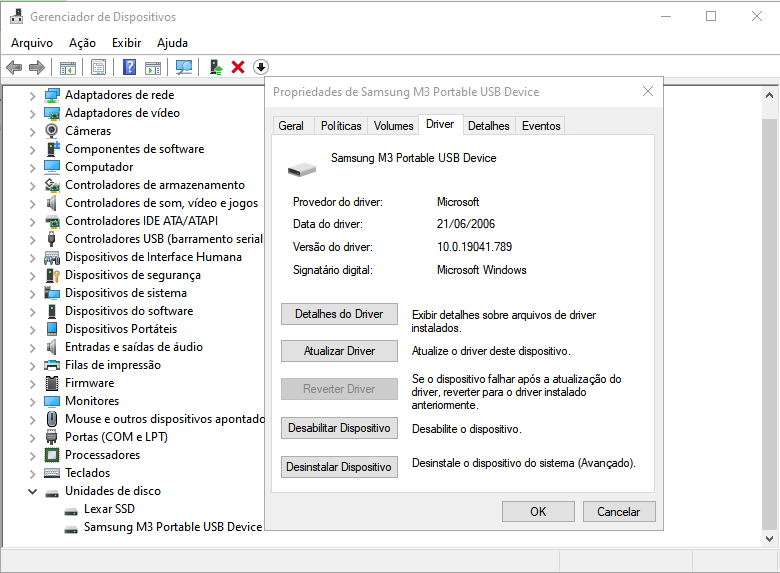Click the vertical scrollbar down arrow
Viewport: 780px width, 573px height.
[770, 539]
